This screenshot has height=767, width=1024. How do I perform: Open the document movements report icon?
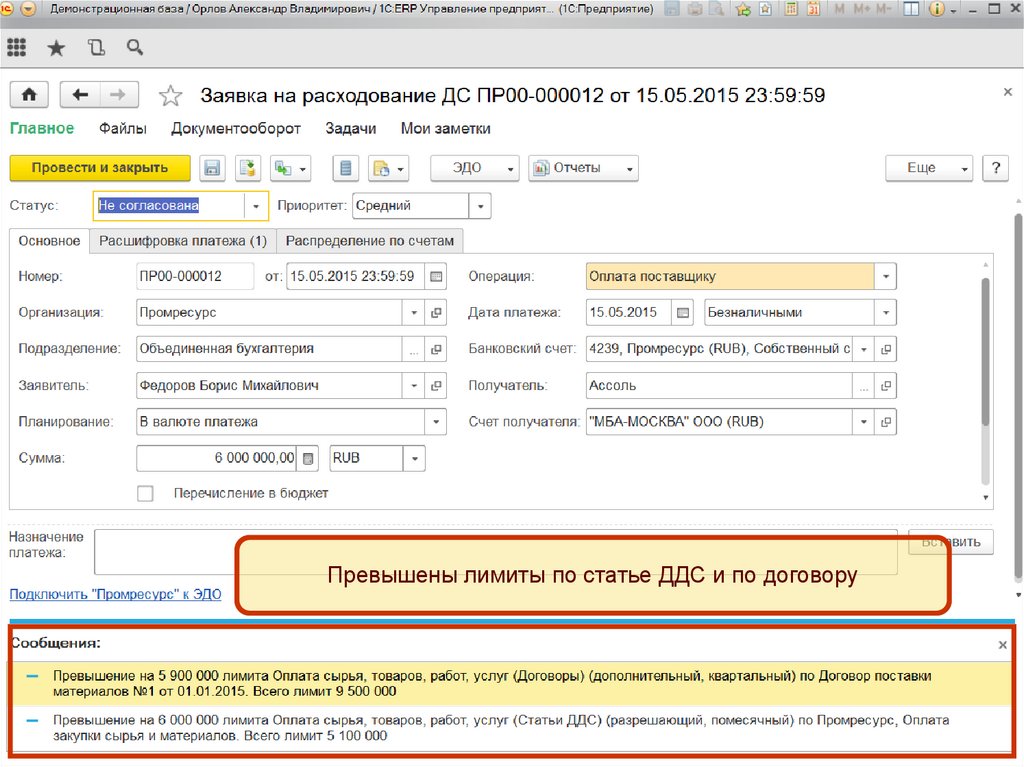pos(345,168)
